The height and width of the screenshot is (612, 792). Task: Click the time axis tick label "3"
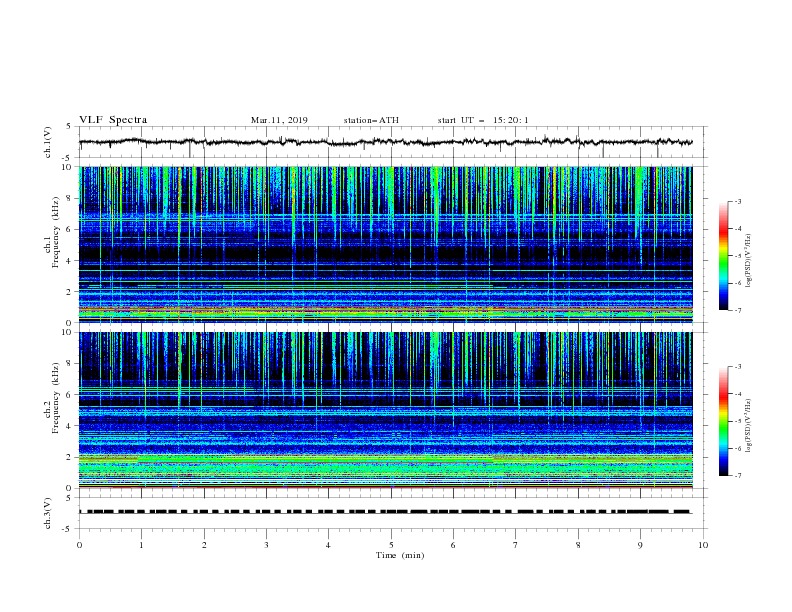[266, 545]
